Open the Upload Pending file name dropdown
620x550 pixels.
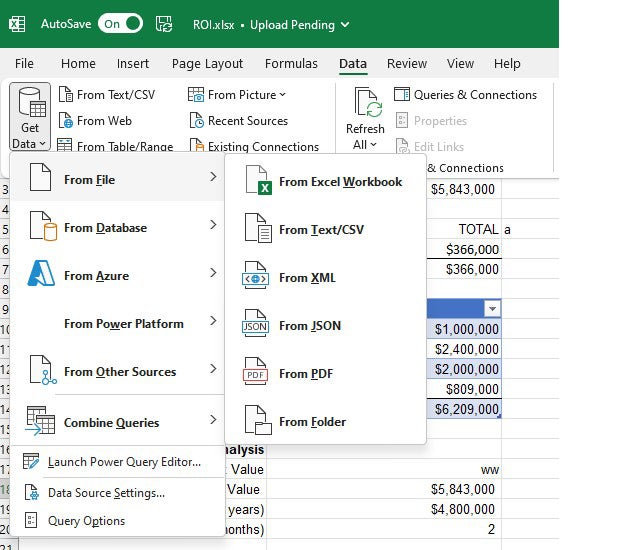click(x=345, y=25)
